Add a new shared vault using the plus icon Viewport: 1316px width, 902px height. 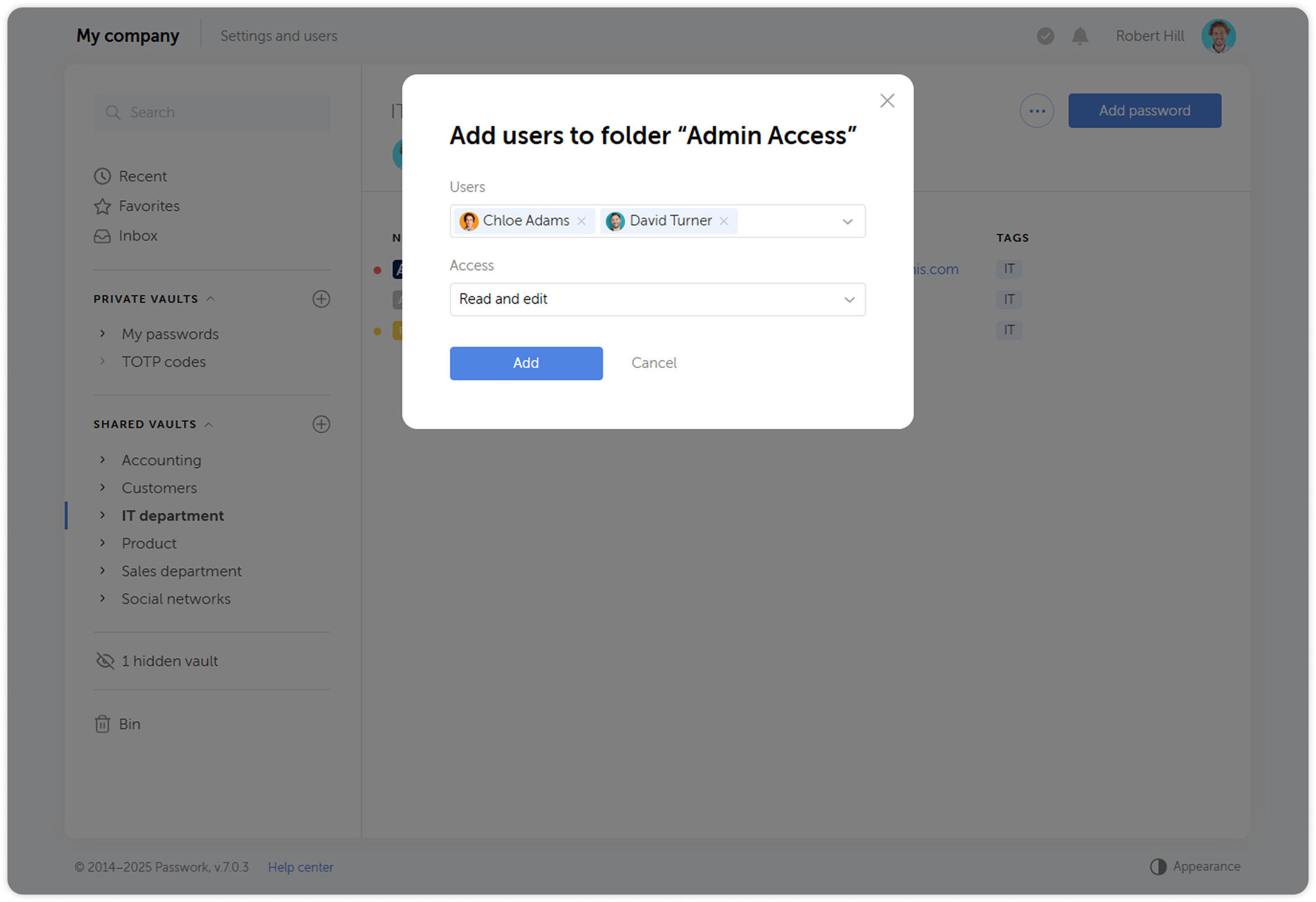(321, 424)
